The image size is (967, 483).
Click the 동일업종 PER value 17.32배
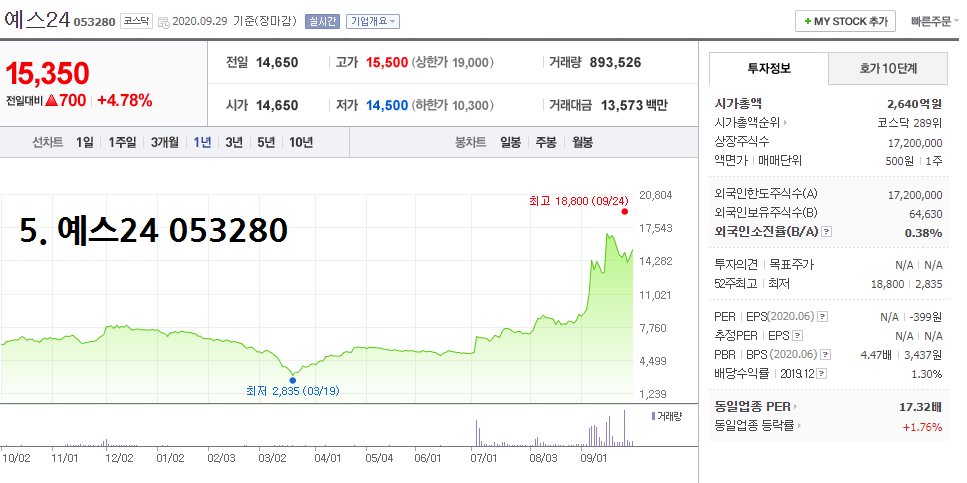(921, 407)
